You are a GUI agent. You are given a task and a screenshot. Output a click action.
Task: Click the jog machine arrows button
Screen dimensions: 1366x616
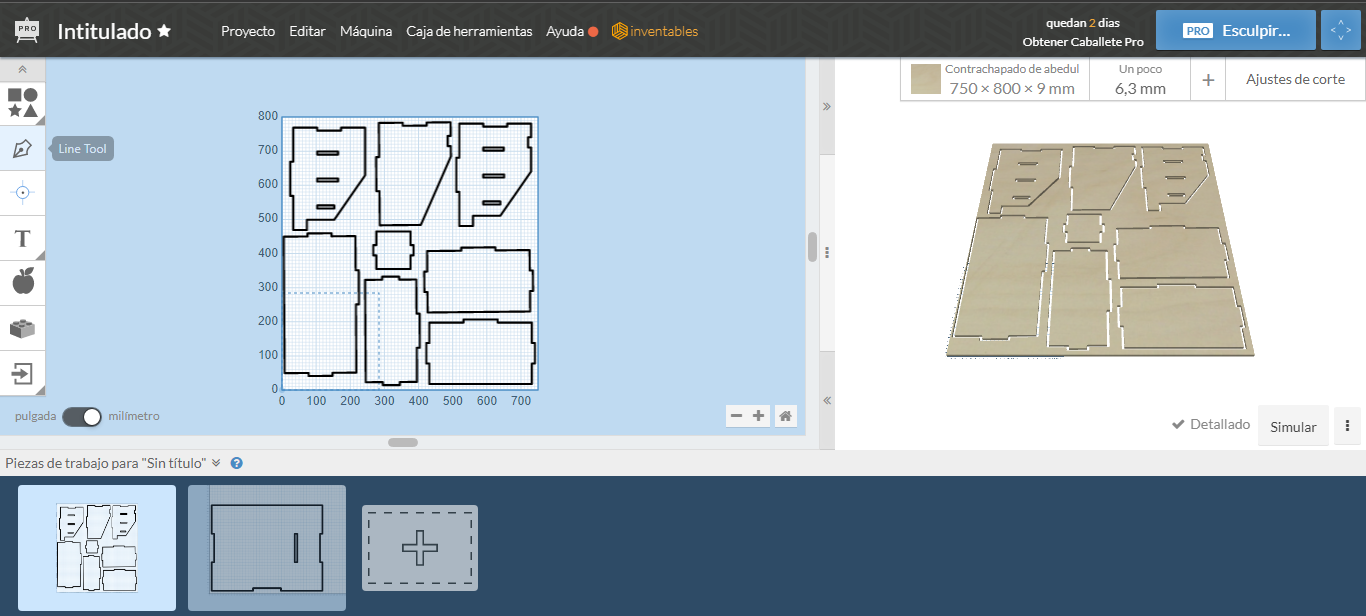1341,30
